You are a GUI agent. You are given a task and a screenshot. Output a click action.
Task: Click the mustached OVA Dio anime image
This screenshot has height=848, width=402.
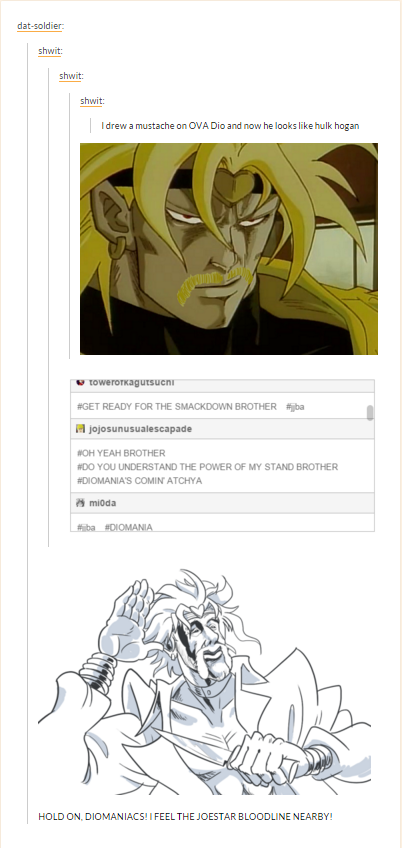point(229,249)
